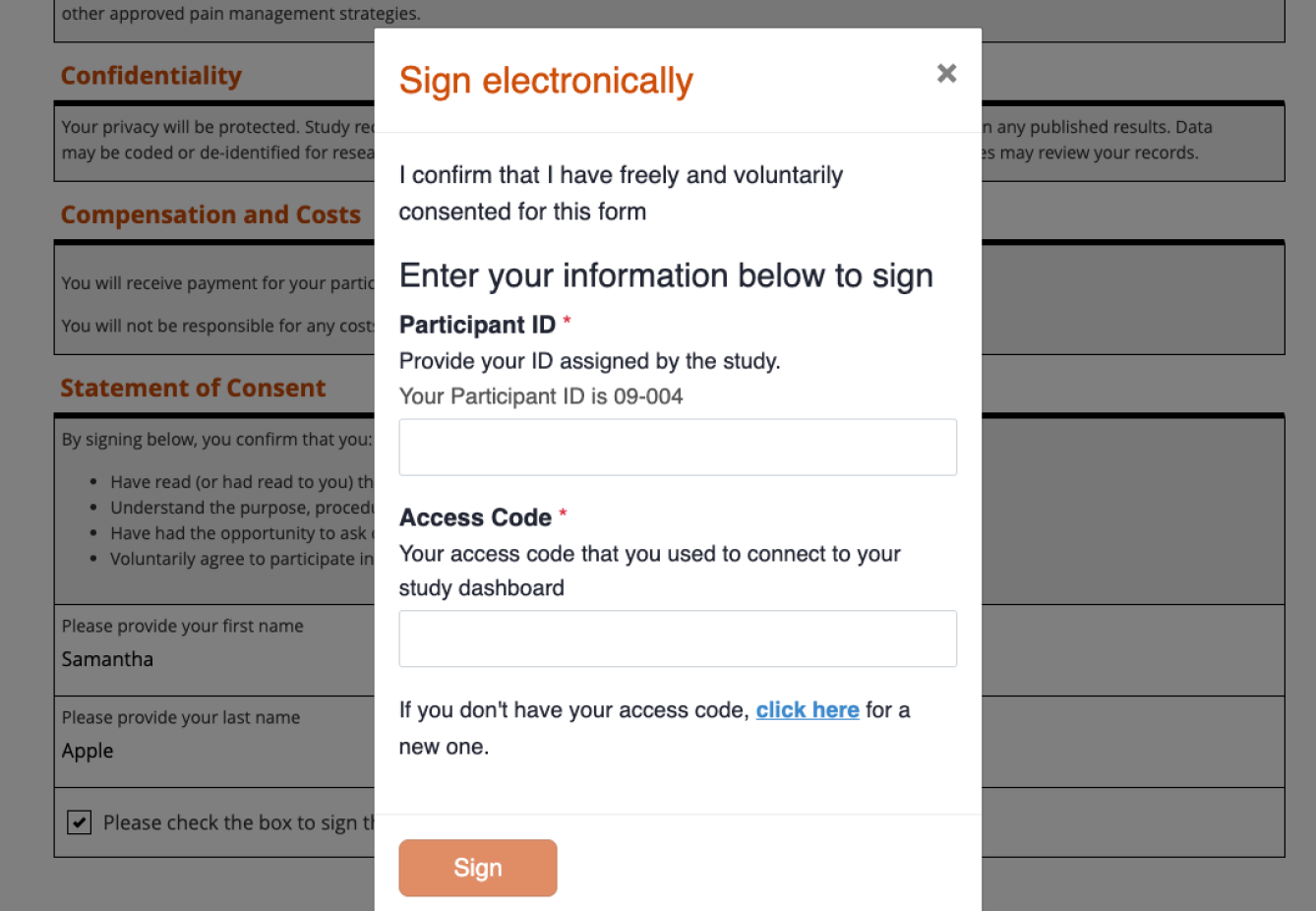Screen dimensions: 1316x911
Task: Click the "Please provide your last name" label
Action: point(181,717)
